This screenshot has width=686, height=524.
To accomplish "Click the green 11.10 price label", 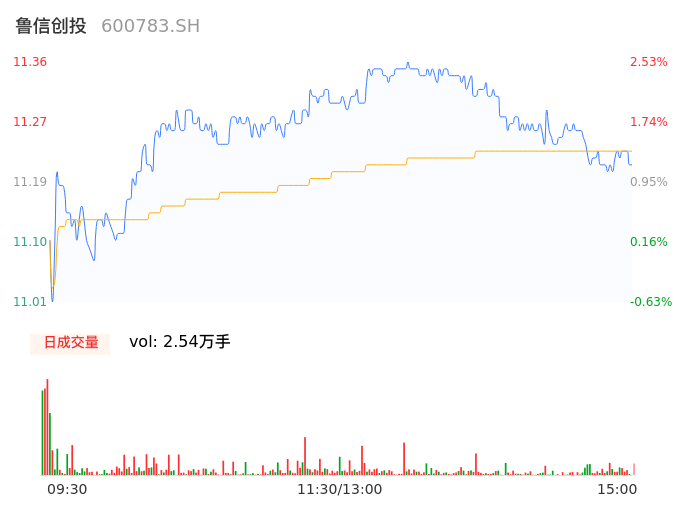I will point(30,242).
